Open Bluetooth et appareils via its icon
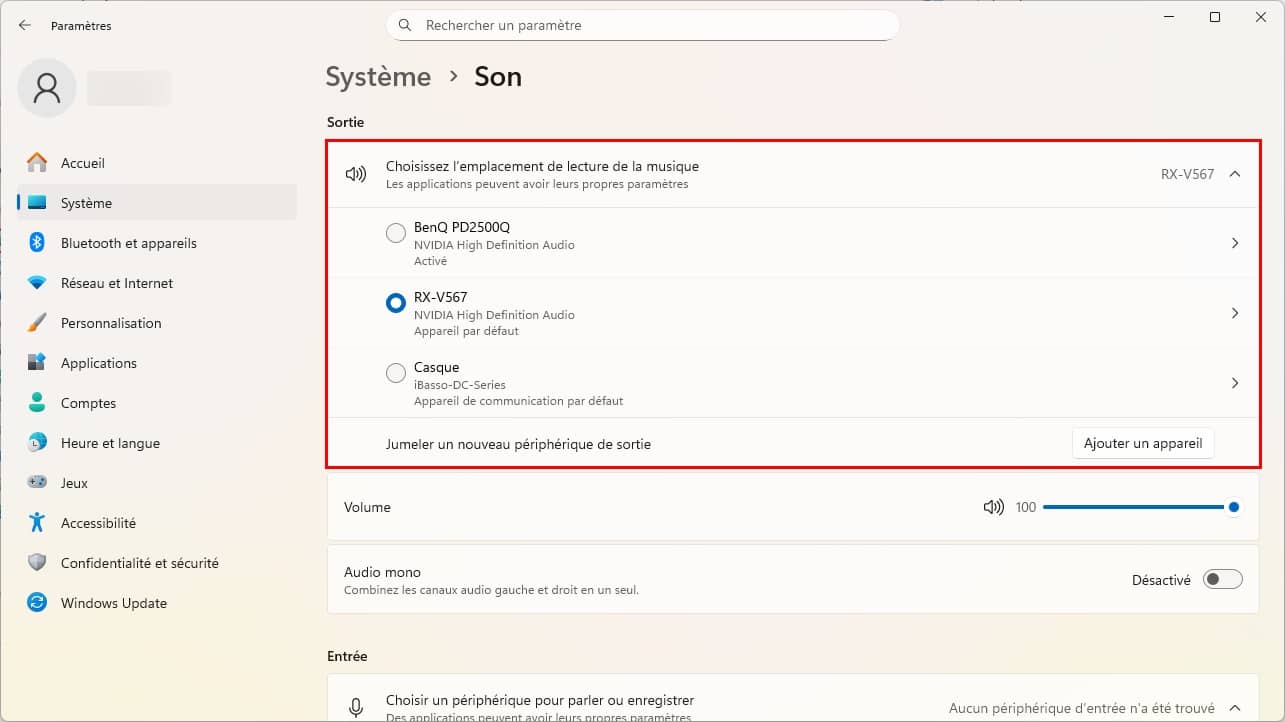The height and width of the screenshot is (722, 1285). click(x=37, y=243)
